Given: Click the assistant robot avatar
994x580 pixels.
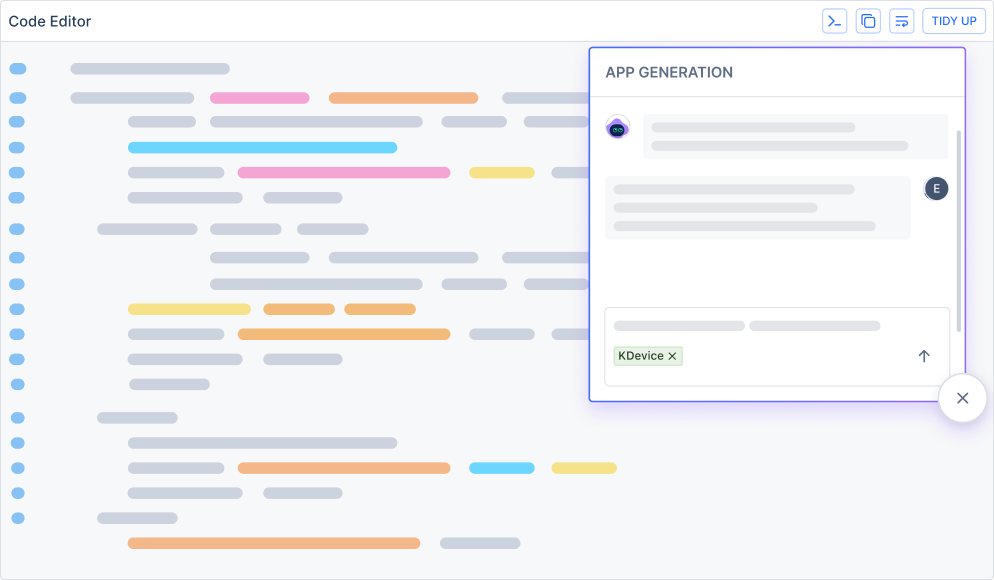Looking at the screenshot, I should (x=617, y=127).
